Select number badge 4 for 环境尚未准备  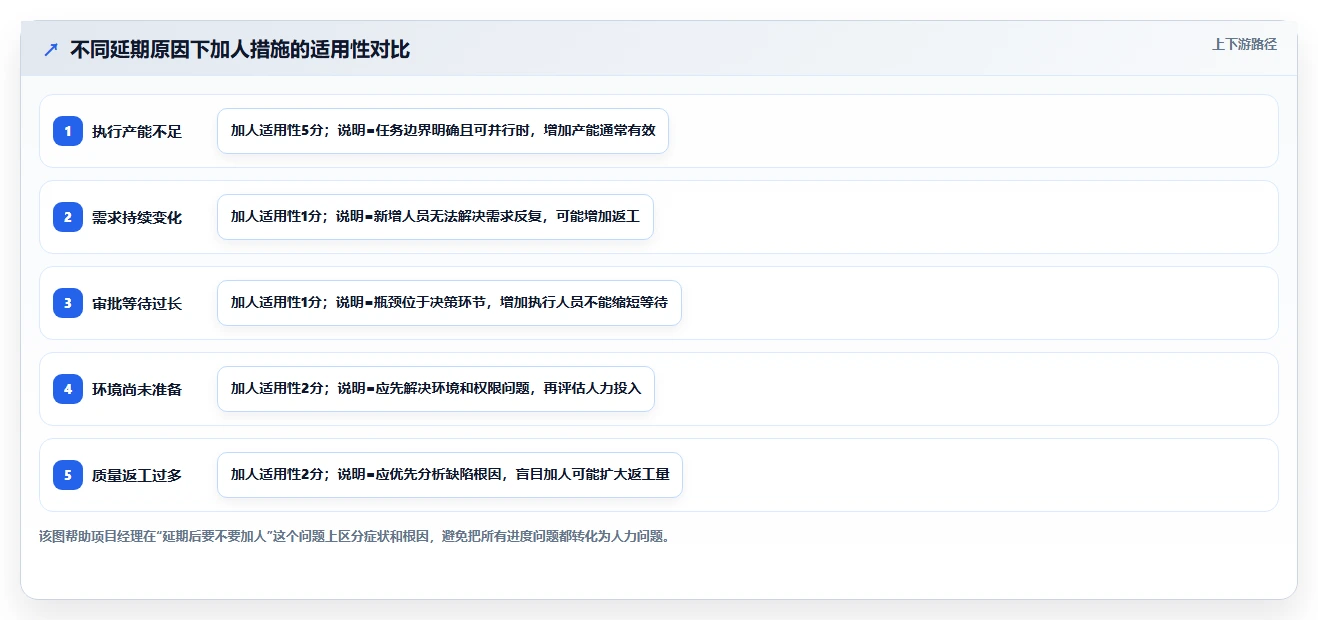coord(68,389)
